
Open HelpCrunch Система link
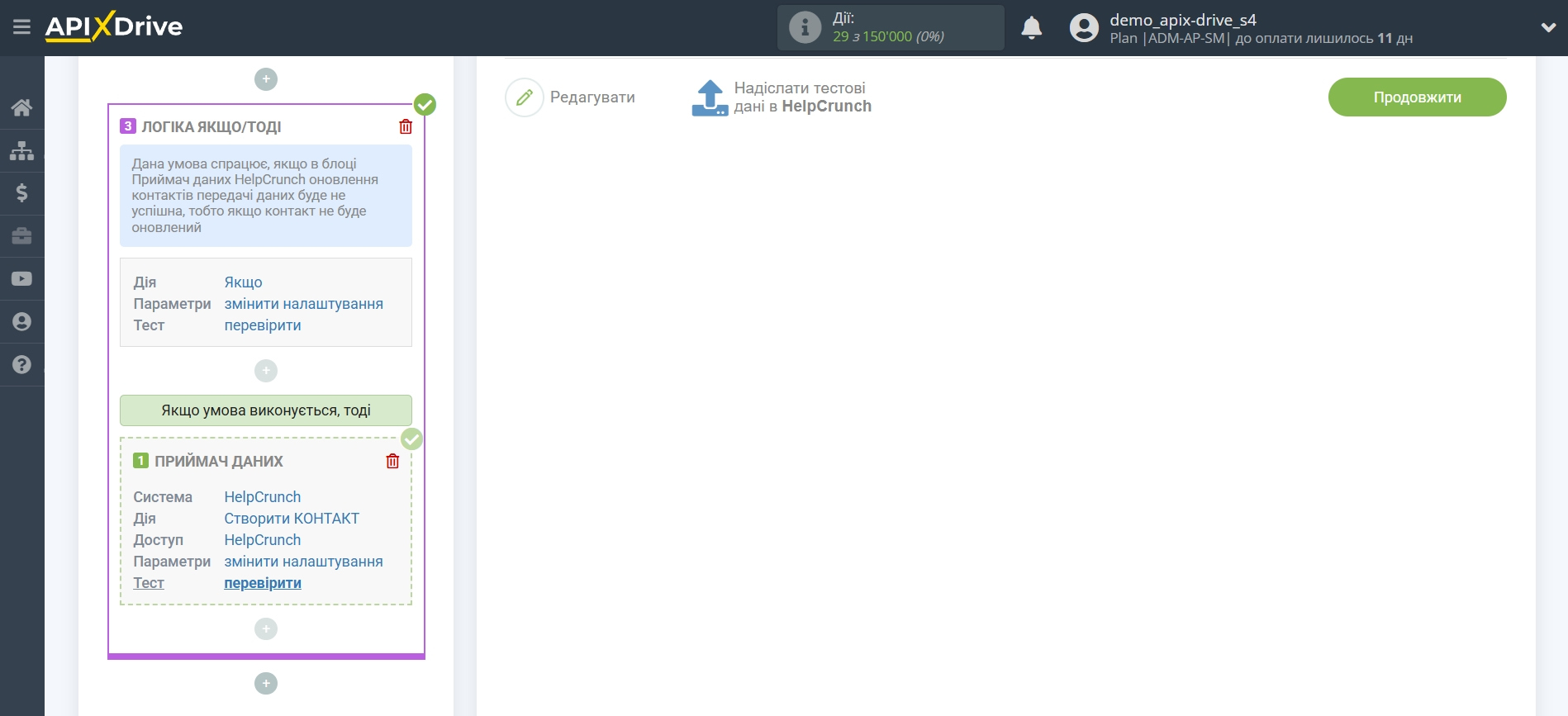pos(263,497)
